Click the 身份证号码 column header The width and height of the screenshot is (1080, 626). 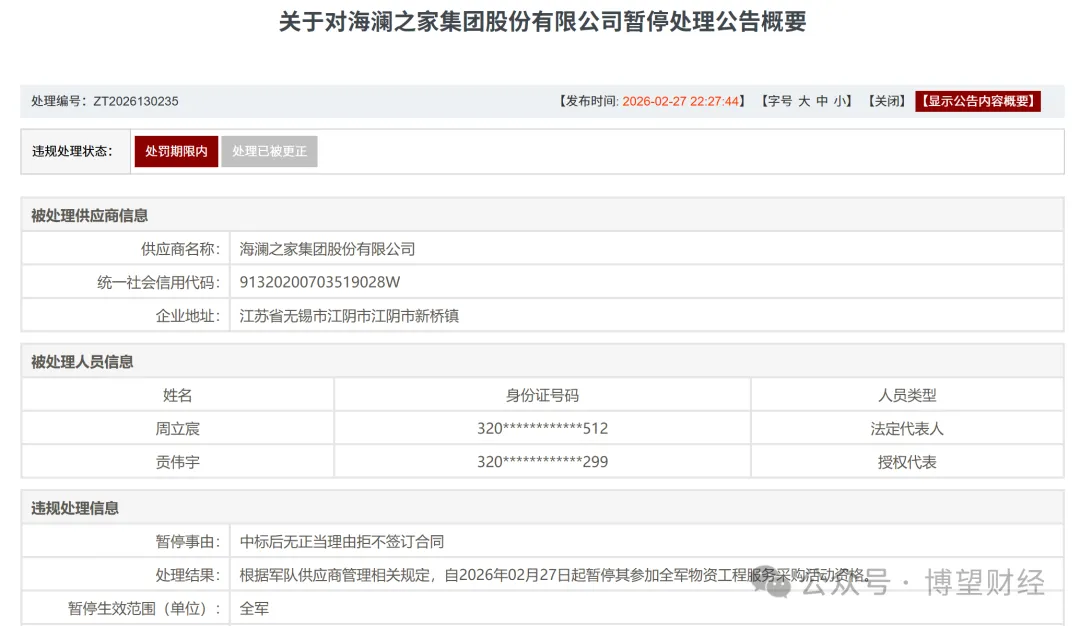542,395
